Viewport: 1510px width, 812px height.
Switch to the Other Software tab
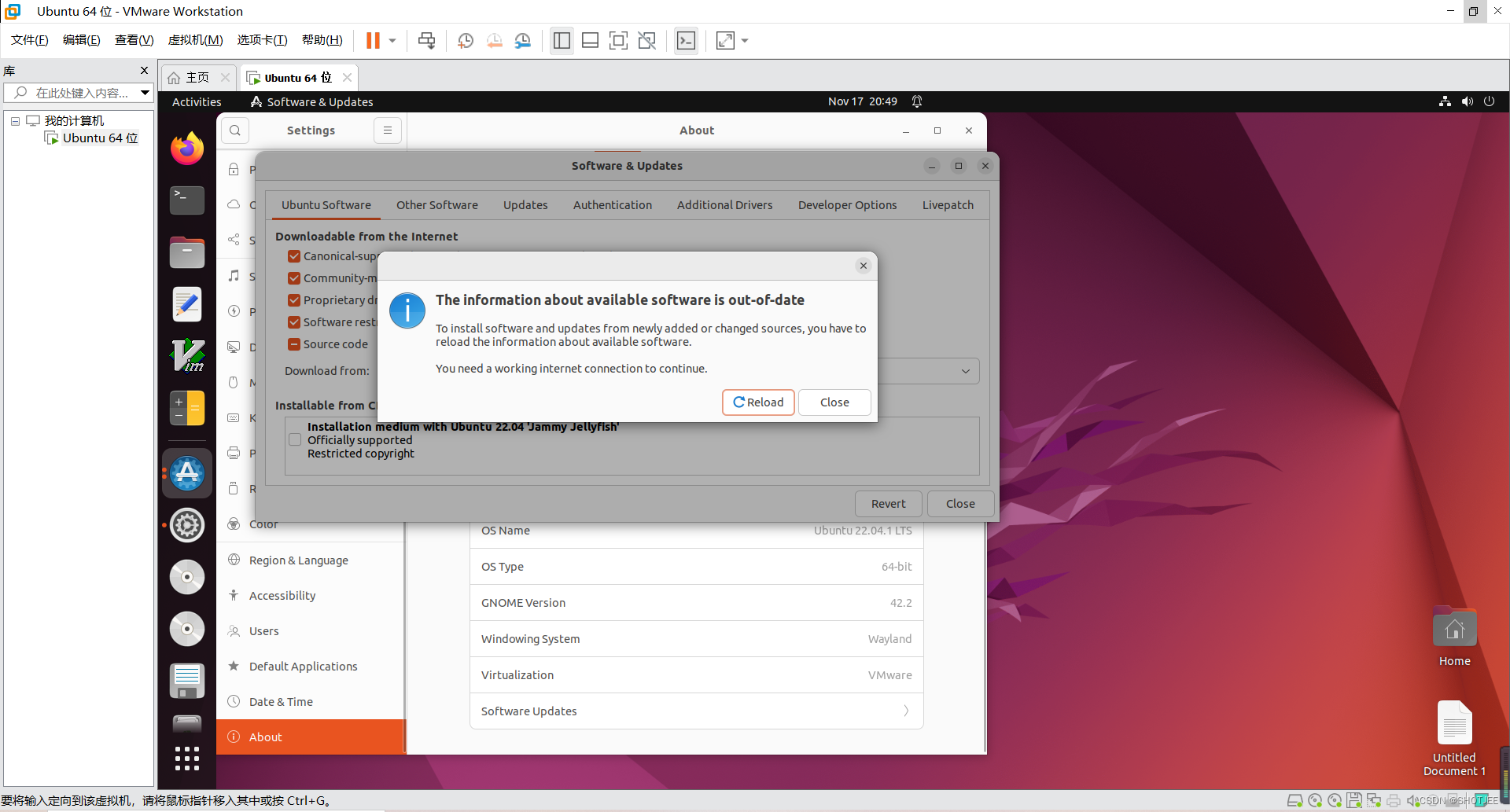click(437, 205)
